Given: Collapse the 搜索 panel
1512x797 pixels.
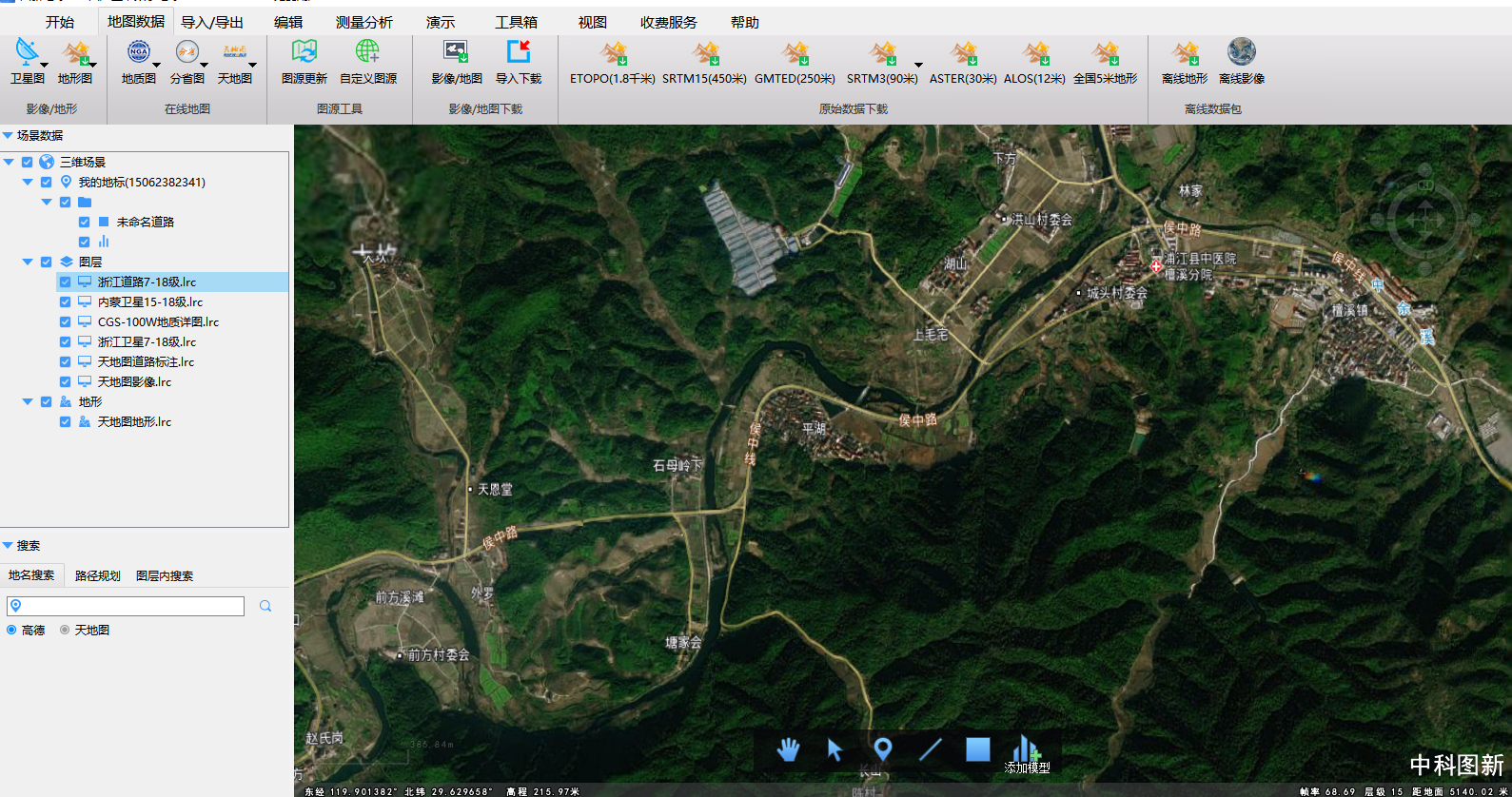Looking at the screenshot, I should [x=8, y=546].
